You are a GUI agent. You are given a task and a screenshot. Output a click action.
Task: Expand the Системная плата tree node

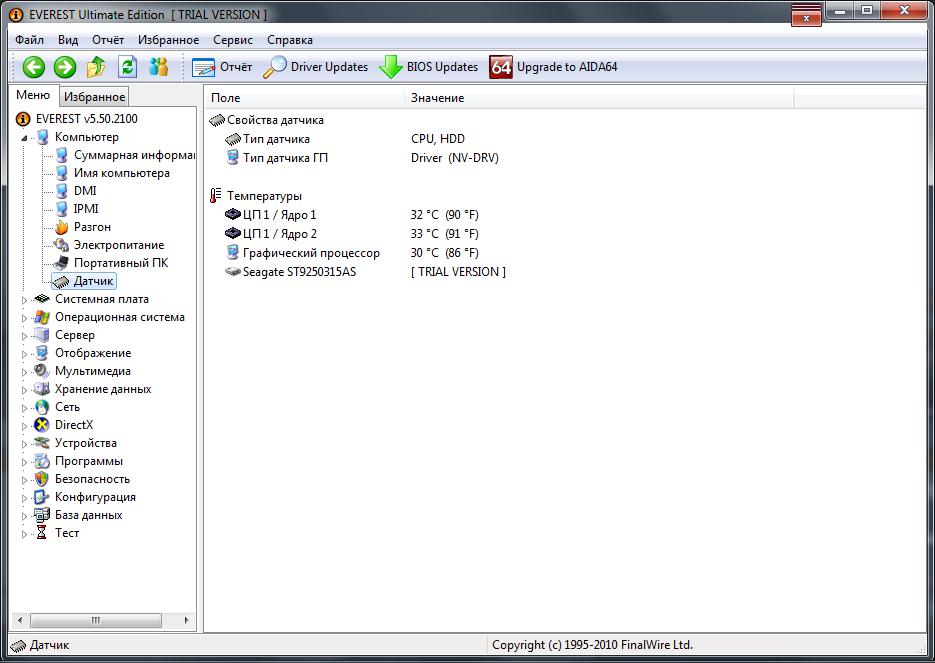[25, 299]
